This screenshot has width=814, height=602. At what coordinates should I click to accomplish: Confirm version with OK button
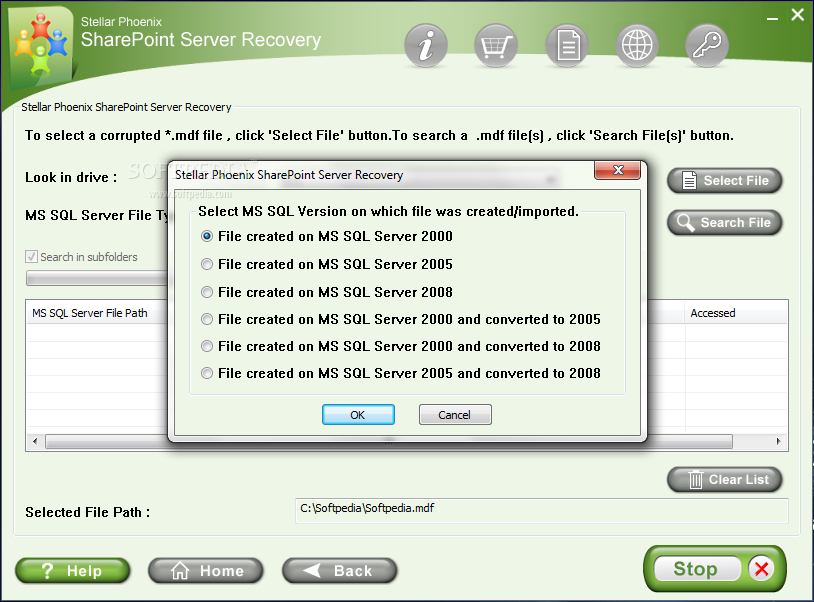(358, 415)
